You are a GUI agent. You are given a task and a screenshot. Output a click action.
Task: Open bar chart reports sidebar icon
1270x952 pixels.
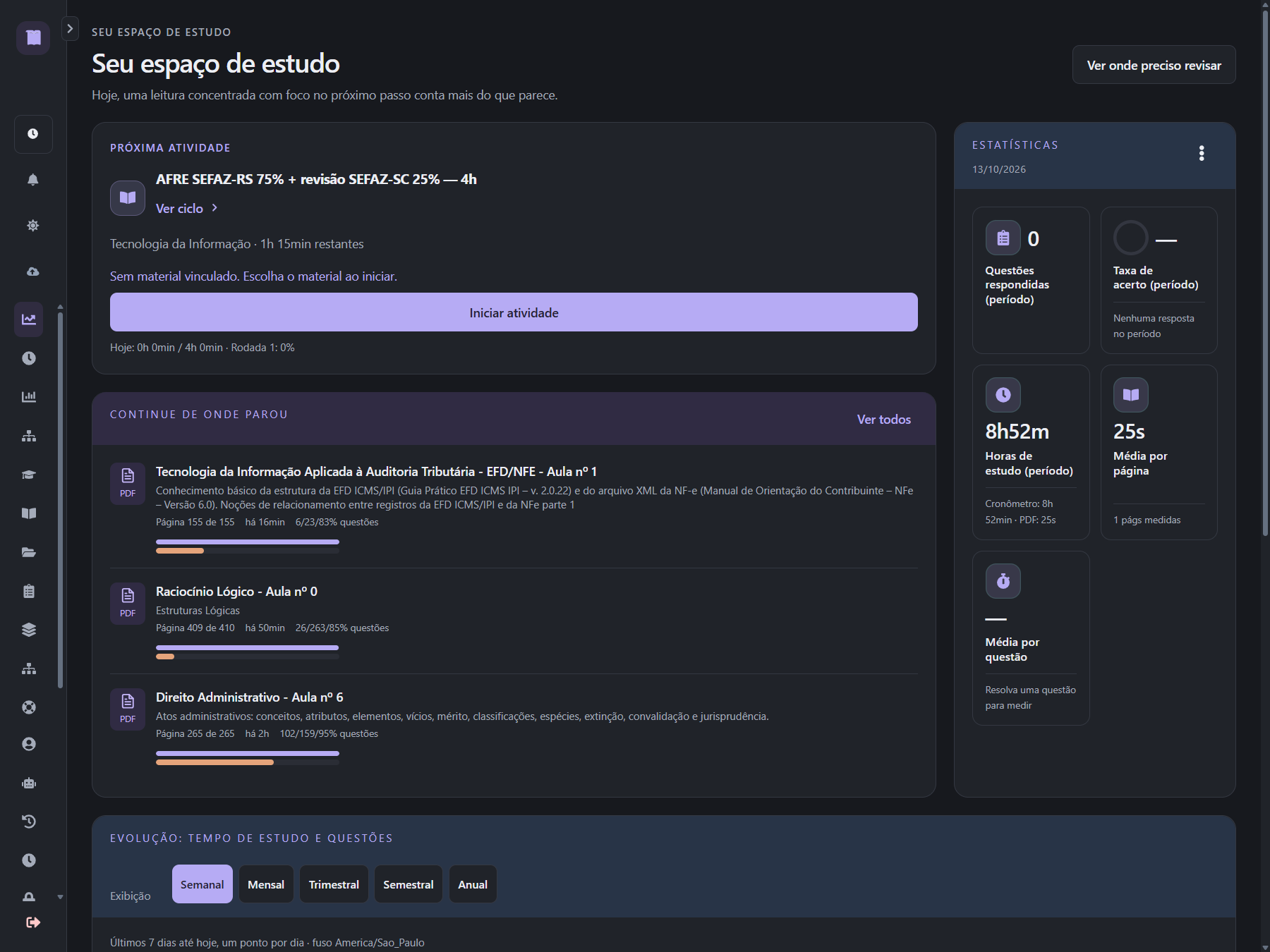[x=29, y=397]
